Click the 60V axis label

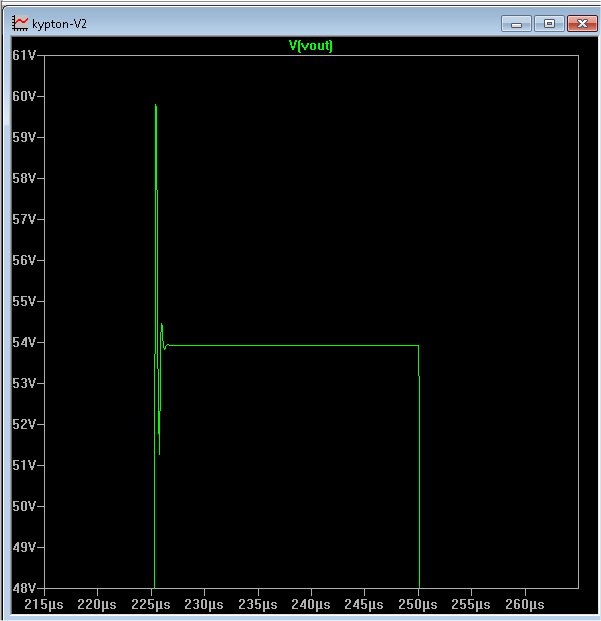tap(24, 96)
